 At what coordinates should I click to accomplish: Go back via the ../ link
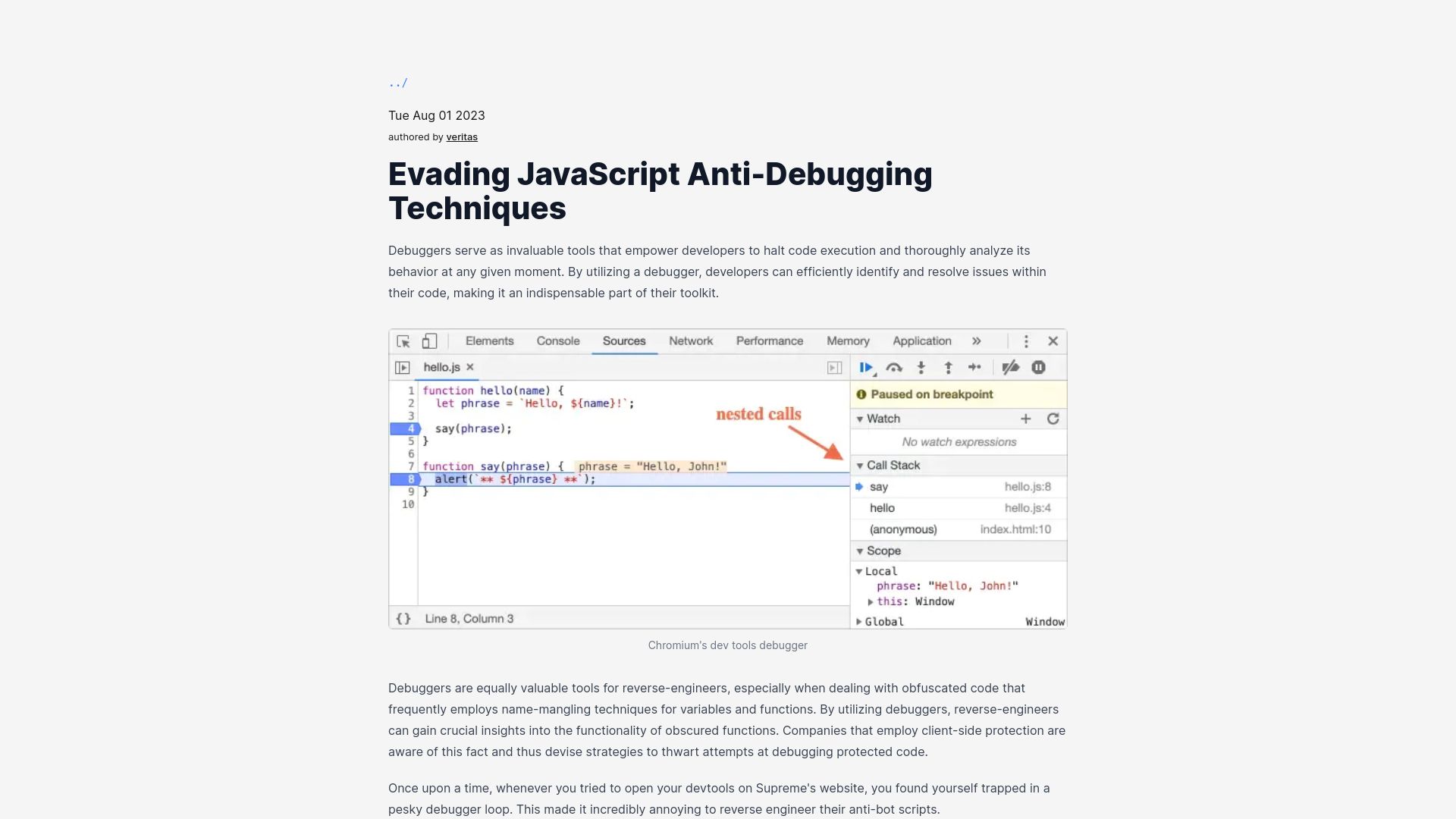(x=398, y=83)
